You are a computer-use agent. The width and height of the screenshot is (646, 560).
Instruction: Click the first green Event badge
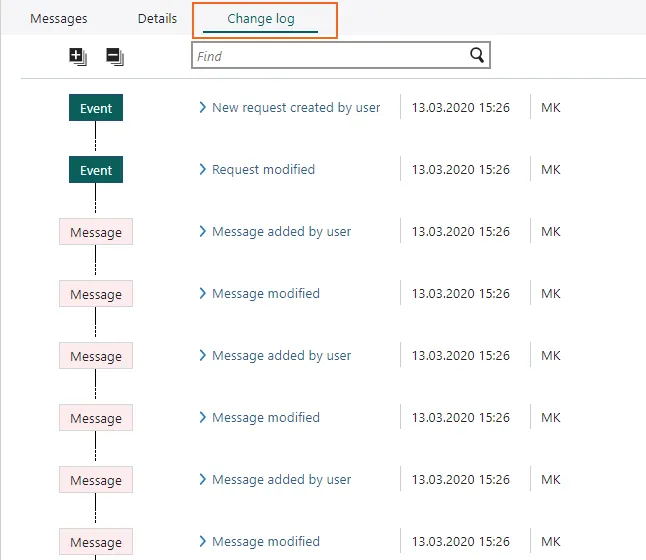[x=96, y=108]
